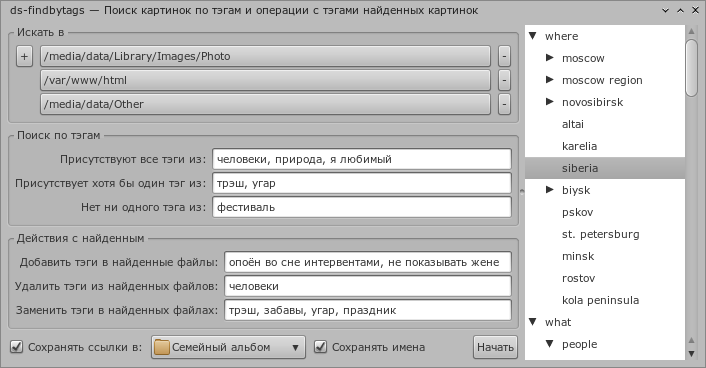Remove the /var/www/html search path

click(x=504, y=81)
